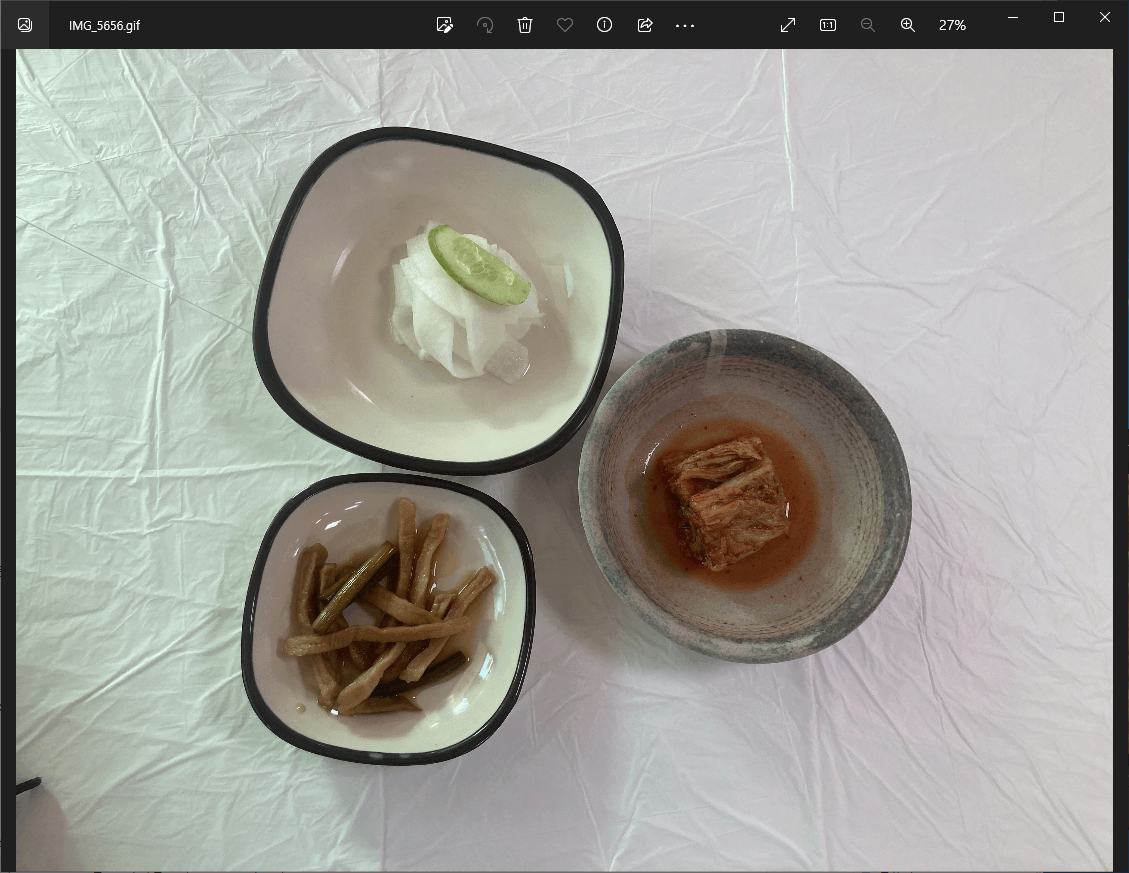The image size is (1129, 873).
Task: Minimize the Photos window
Action: pyautogui.click(x=1013, y=17)
